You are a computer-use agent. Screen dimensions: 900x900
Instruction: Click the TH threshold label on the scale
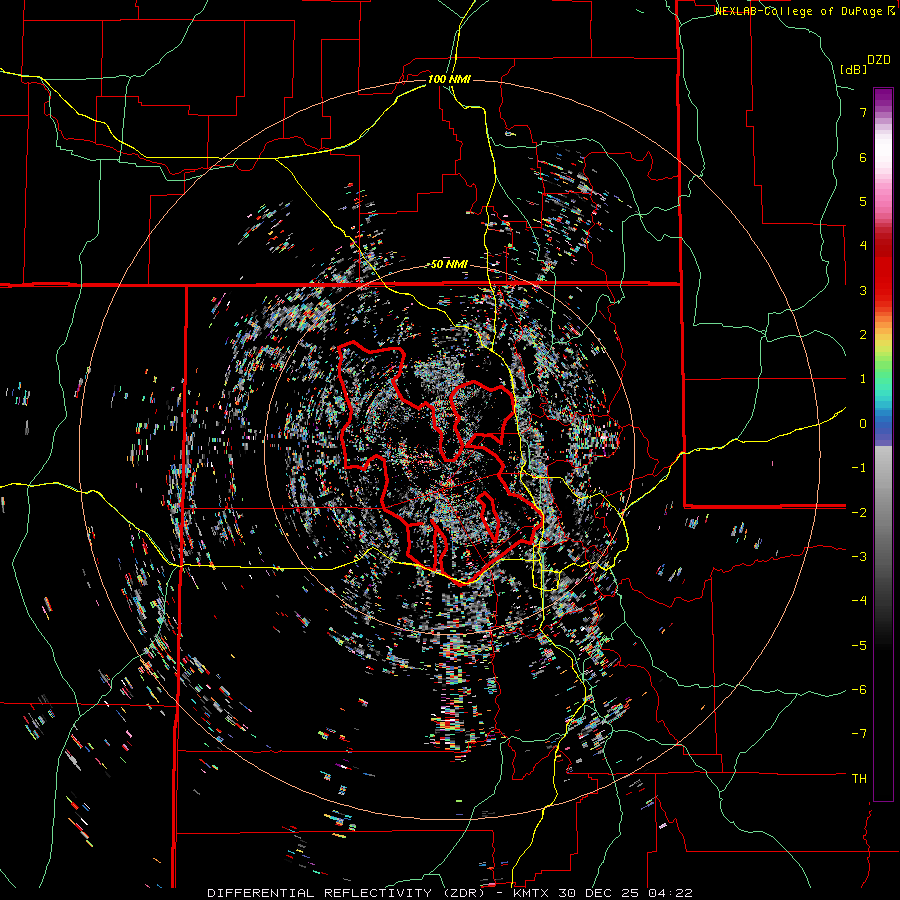(859, 779)
